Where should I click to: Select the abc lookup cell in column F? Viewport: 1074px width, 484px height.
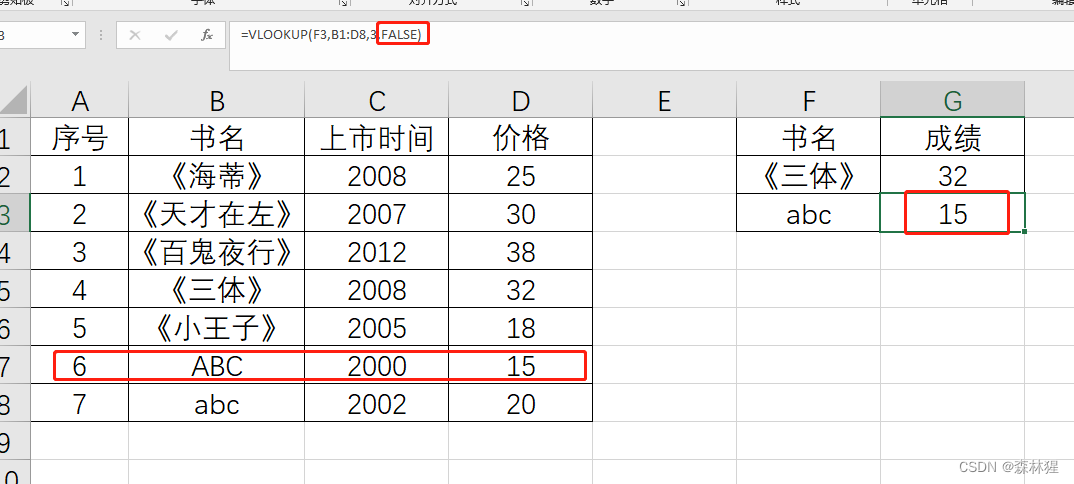[x=808, y=214]
